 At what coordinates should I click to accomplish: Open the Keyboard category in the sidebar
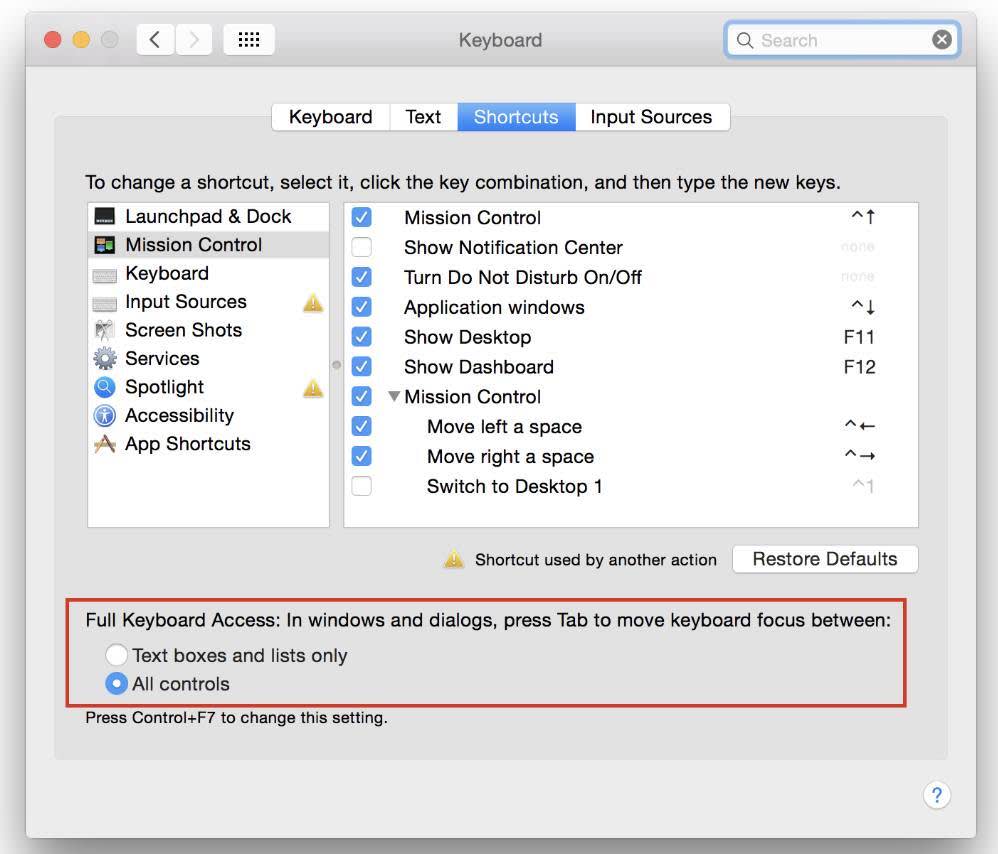pyautogui.click(x=166, y=273)
